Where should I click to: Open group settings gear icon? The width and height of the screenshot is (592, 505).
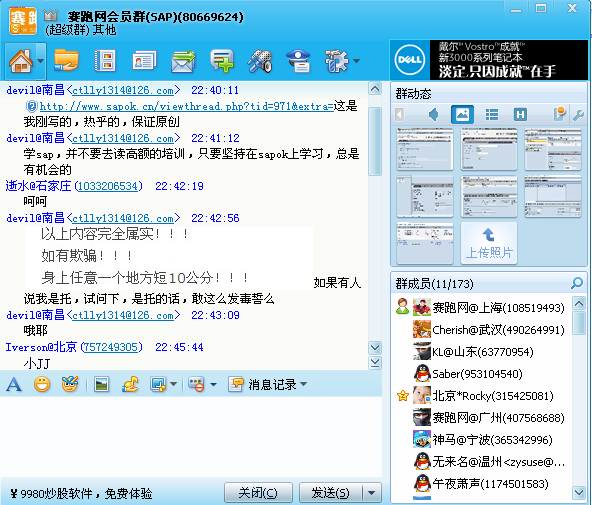(336, 60)
